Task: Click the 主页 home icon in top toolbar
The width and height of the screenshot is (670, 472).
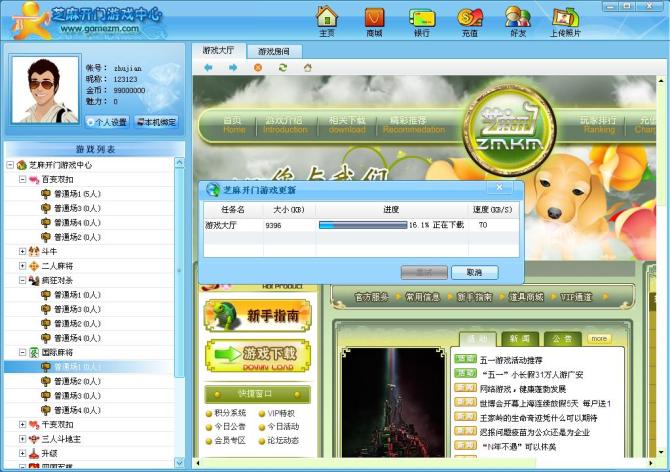Action: point(327,18)
